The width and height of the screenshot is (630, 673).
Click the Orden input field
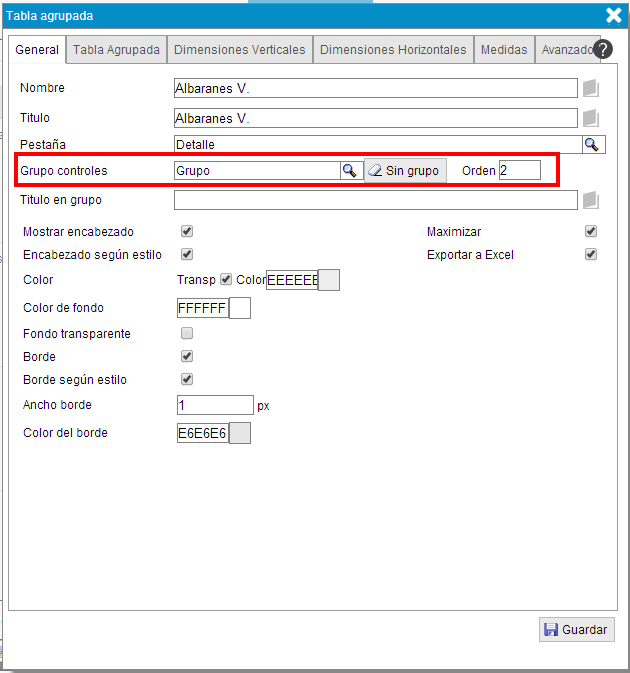[519, 171]
